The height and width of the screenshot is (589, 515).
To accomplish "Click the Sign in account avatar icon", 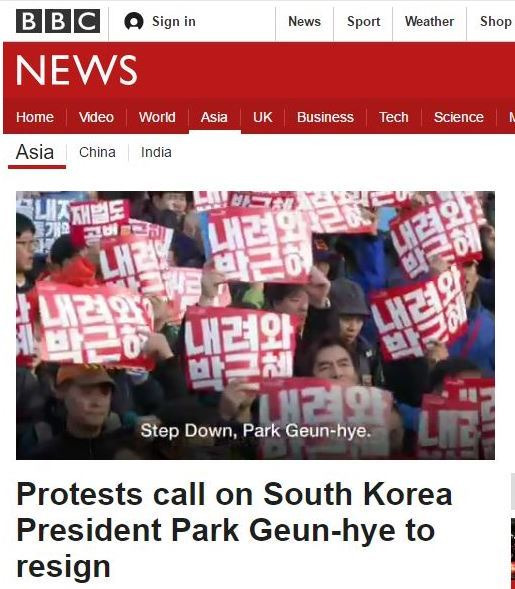I will 134,21.
